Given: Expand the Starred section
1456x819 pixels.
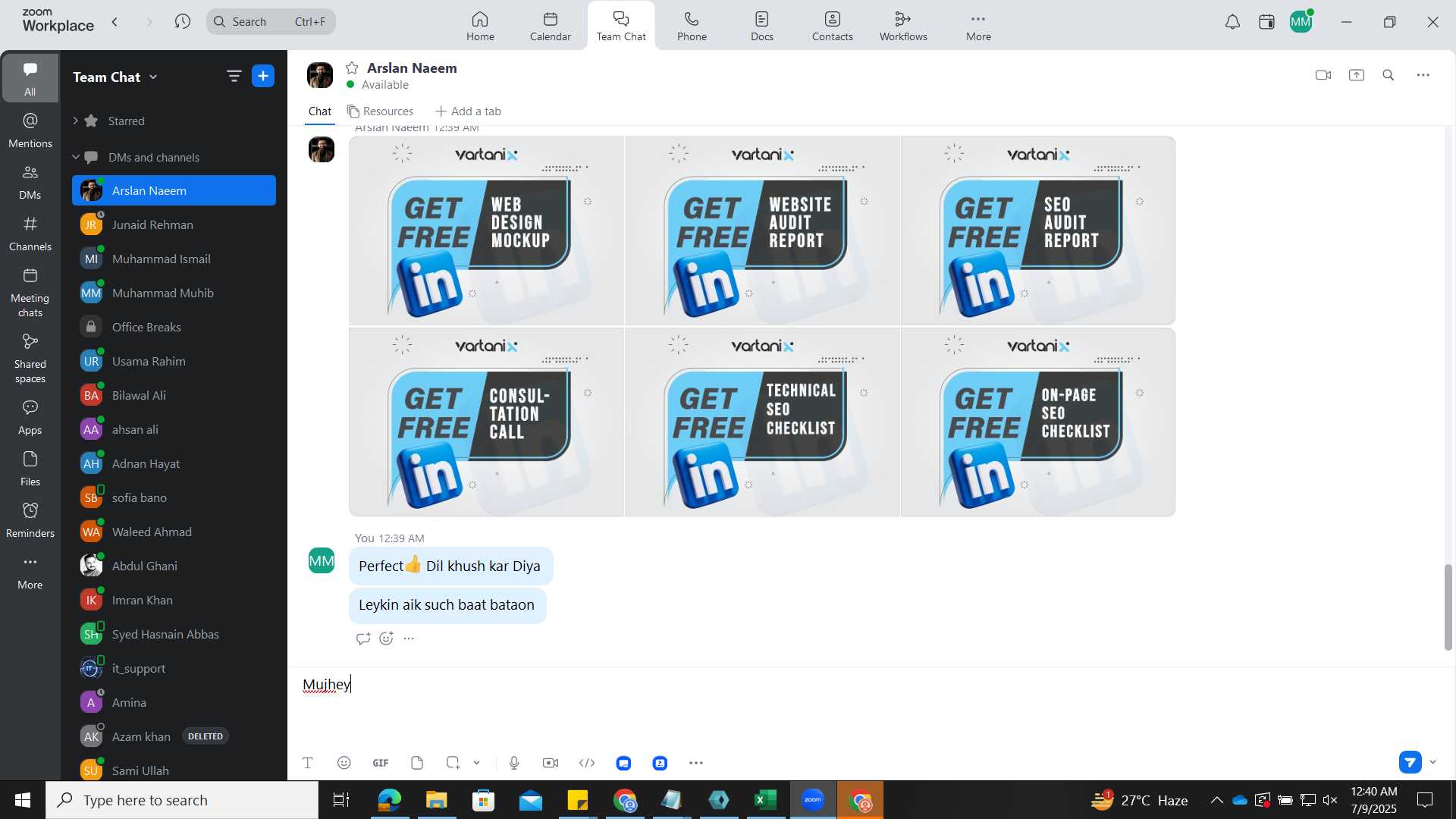Looking at the screenshot, I should click(75, 121).
